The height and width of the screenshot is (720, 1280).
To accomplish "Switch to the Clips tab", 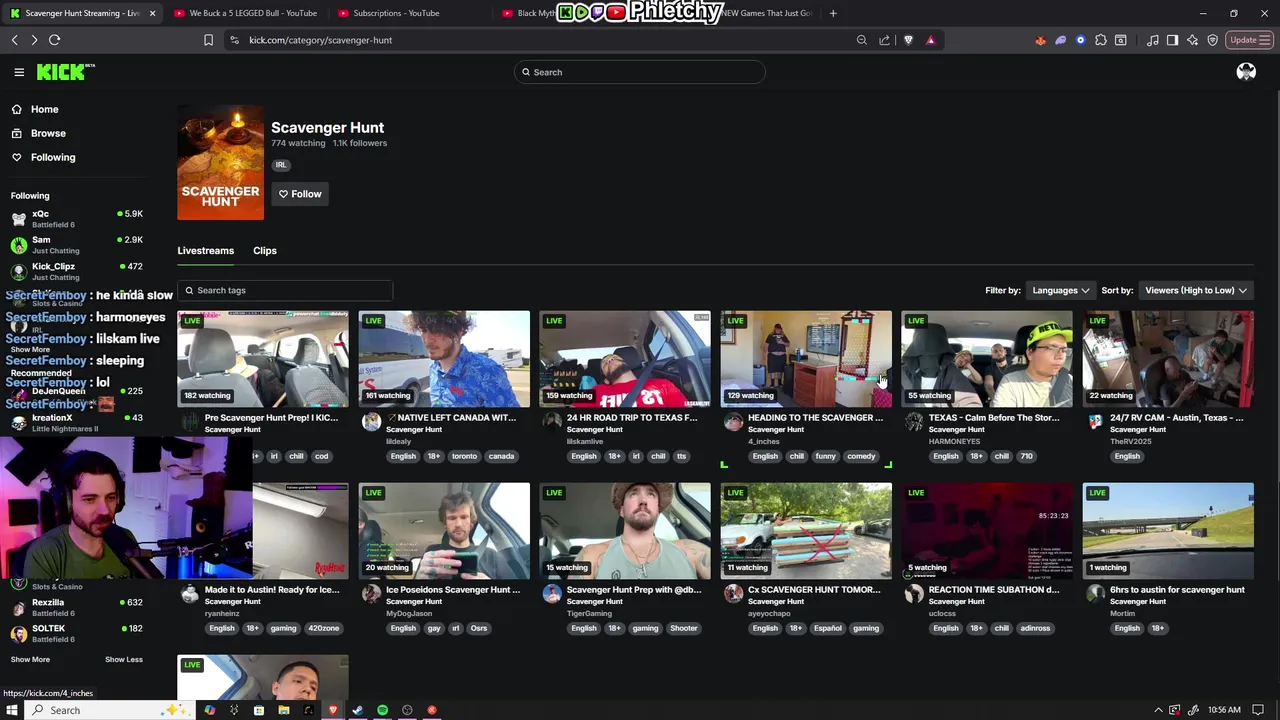I will tap(265, 251).
